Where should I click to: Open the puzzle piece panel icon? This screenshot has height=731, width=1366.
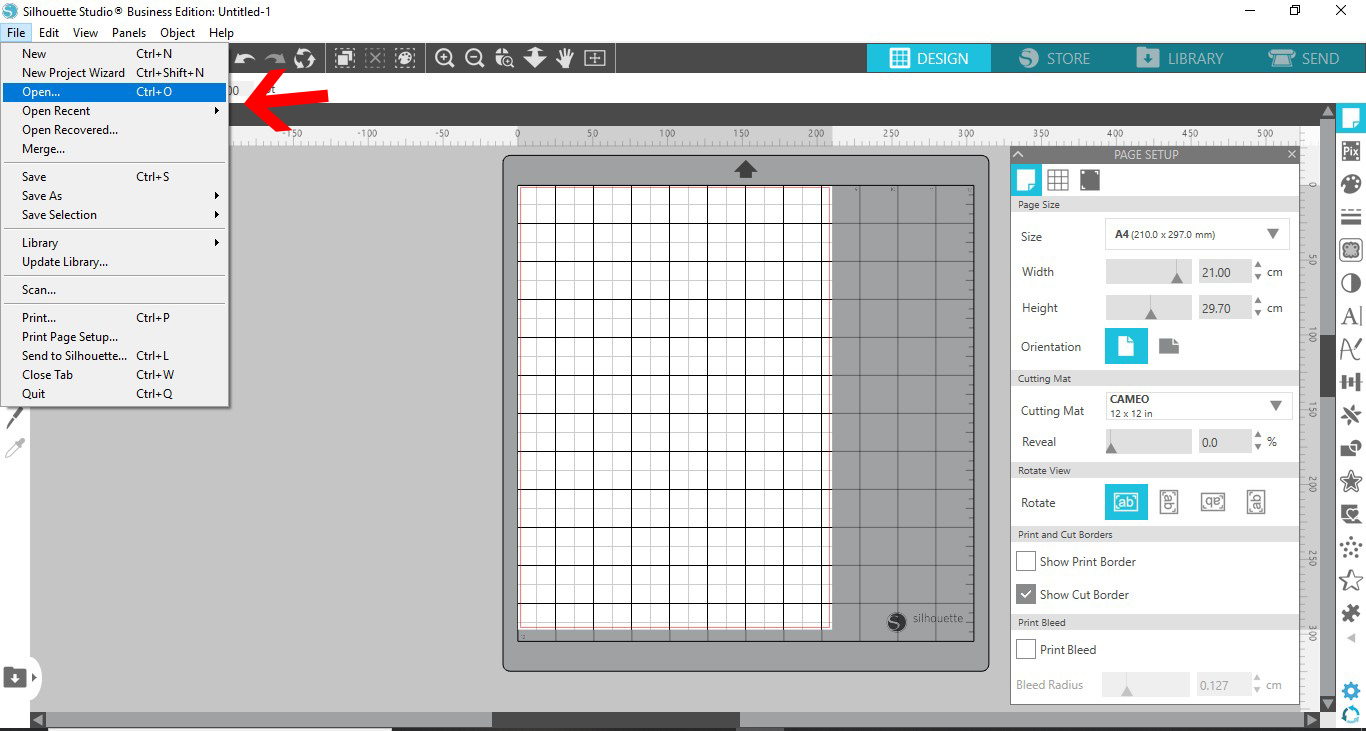pyautogui.click(x=1351, y=613)
